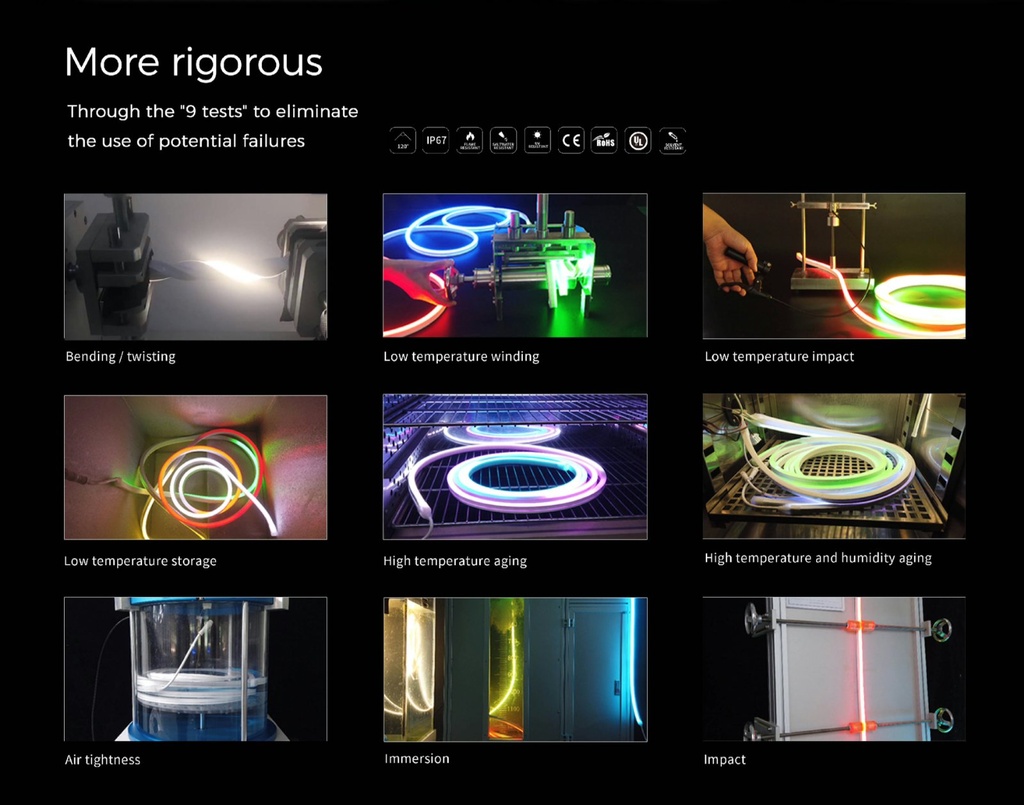View the low temperature impact photo
Image resolution: width=1024 pixels, height=805 pixels.
(834, 266)
